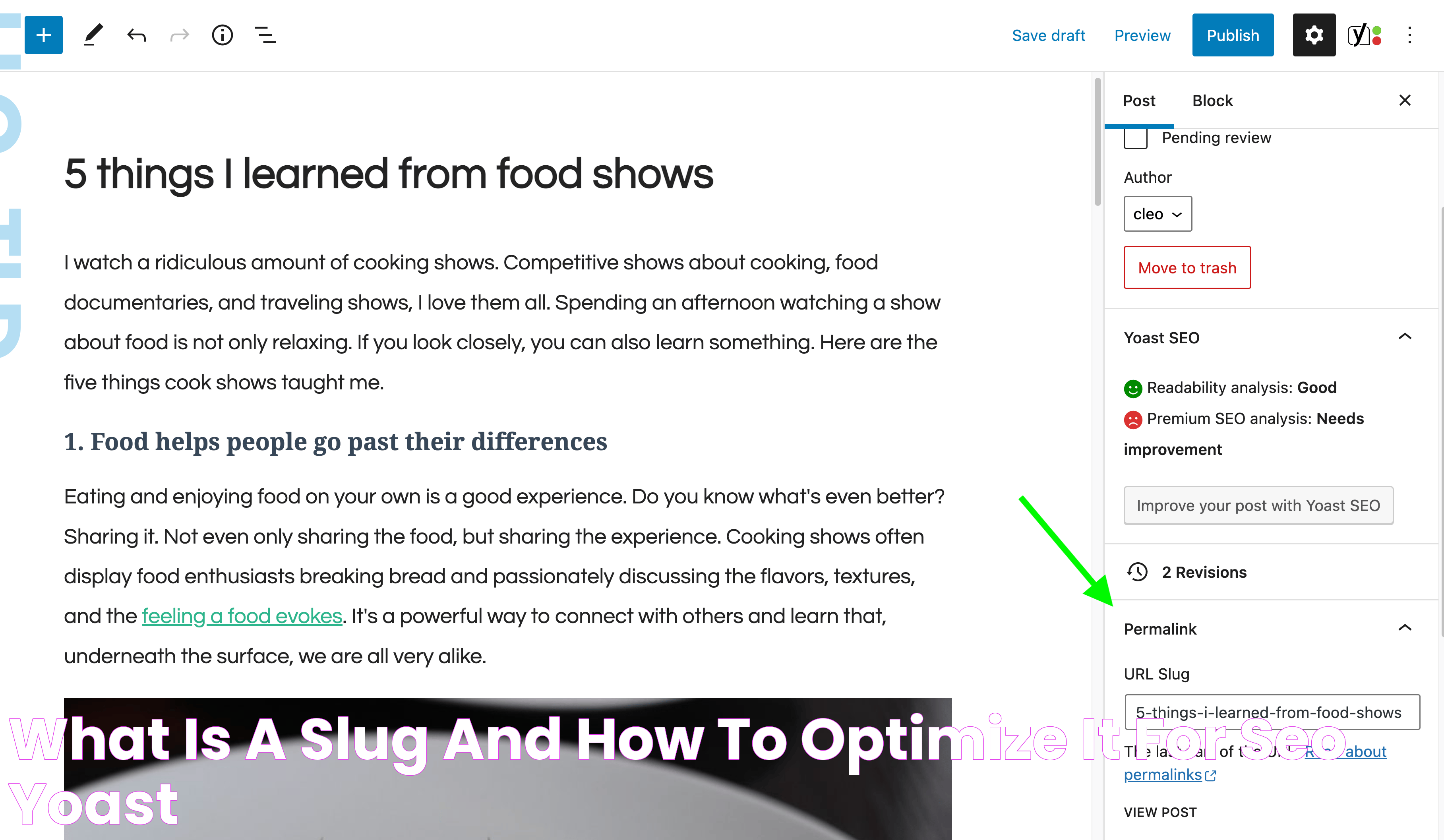Click the redo arrow icon
The width and height of the screenshot is (1444, 840).
[x=178, y=35]
